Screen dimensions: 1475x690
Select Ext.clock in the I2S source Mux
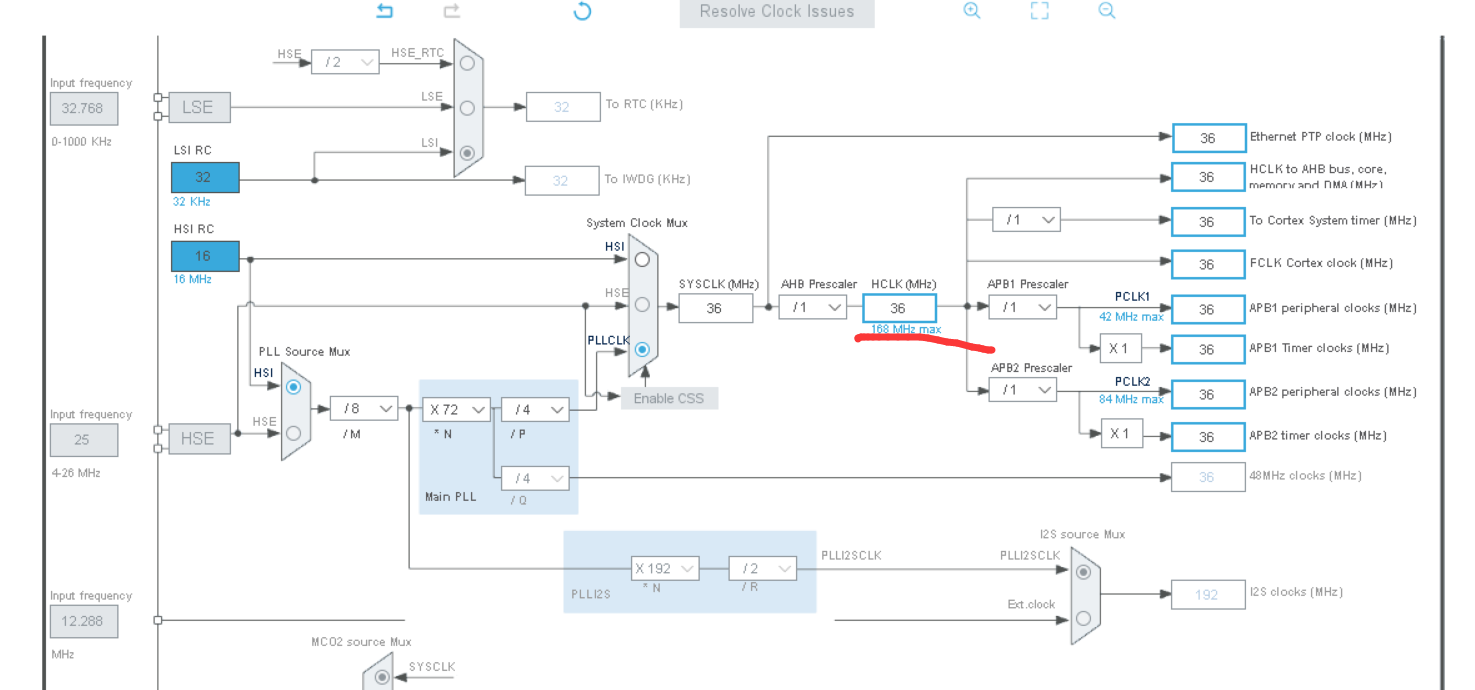tap(1083, 618)
